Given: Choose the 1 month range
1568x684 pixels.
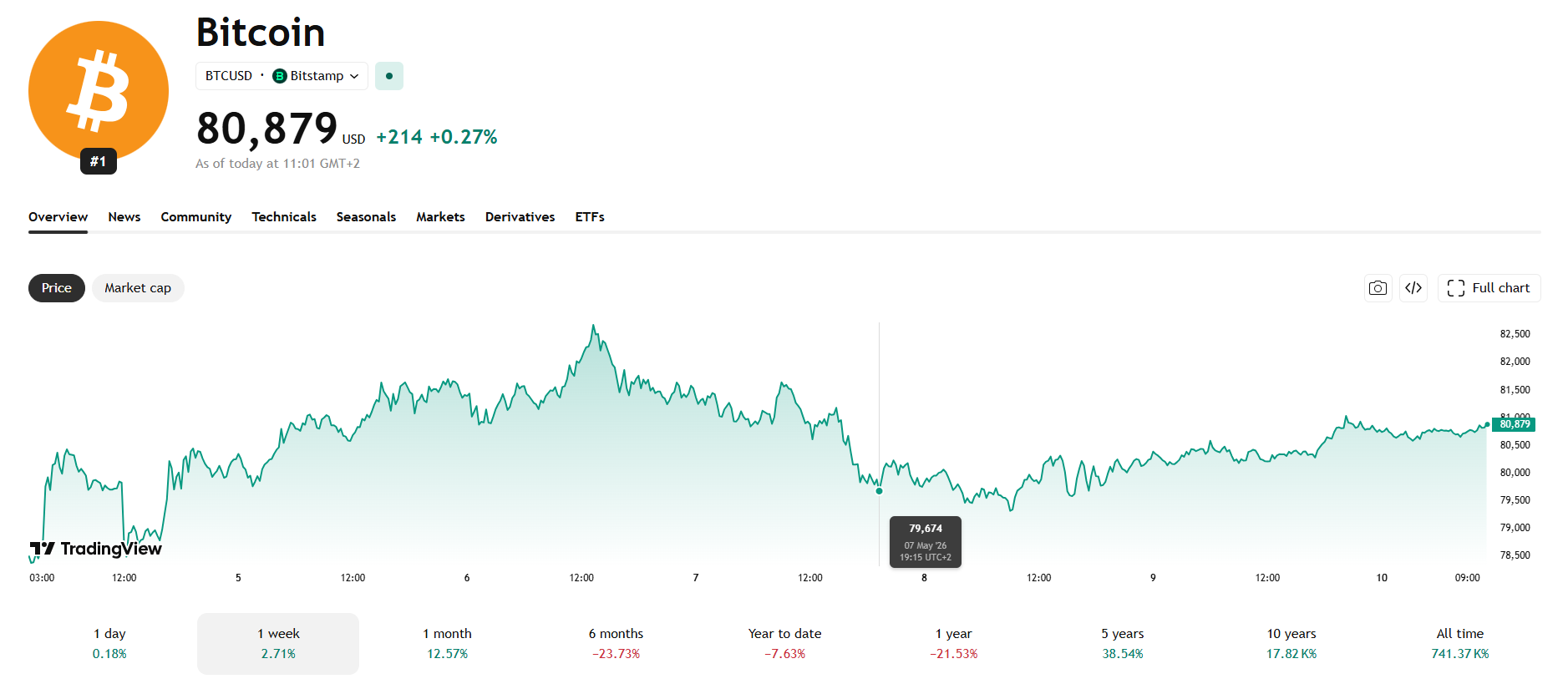Looking at the screenshot, I should [x=447, y=644].
